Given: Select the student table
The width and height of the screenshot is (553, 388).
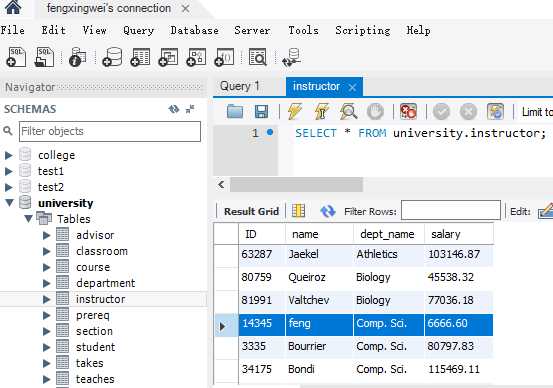Looking at the screenshot, I should (x=96, y=347).
